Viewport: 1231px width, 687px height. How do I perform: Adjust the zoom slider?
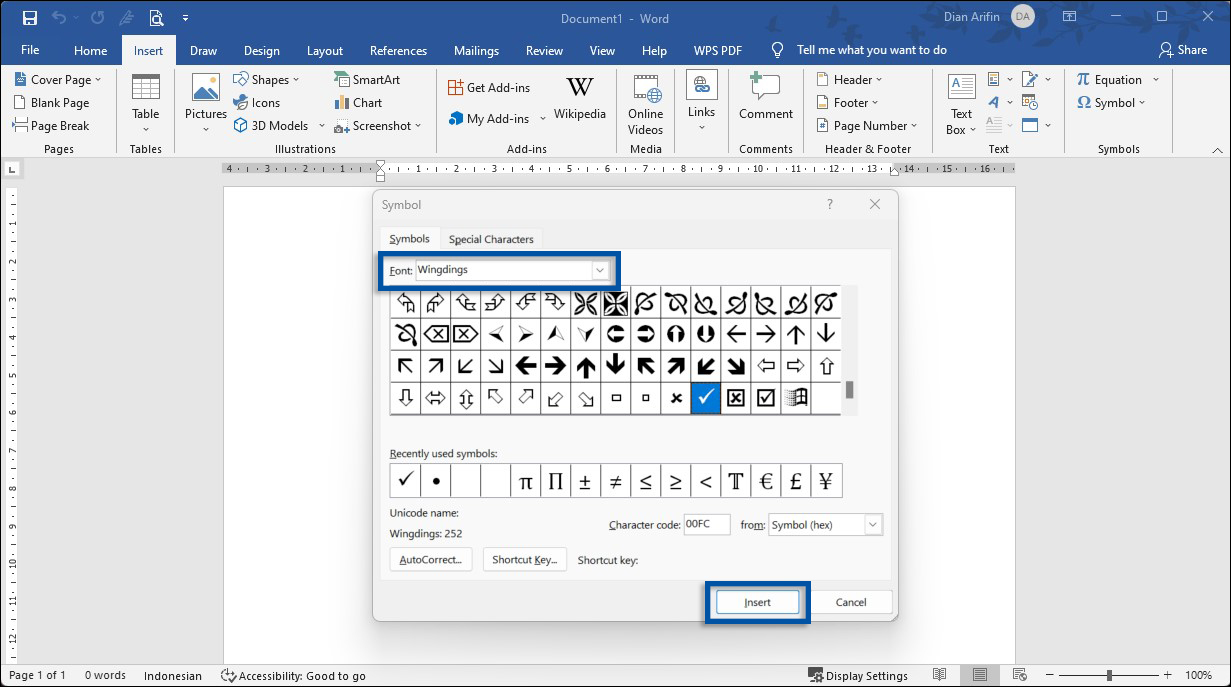point(1111,675)
